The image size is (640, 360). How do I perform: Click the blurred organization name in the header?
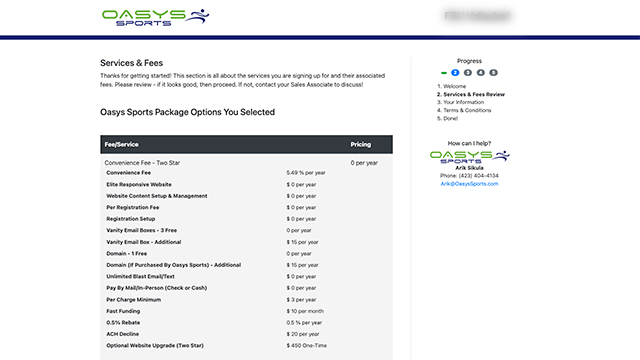click(477, 16)
